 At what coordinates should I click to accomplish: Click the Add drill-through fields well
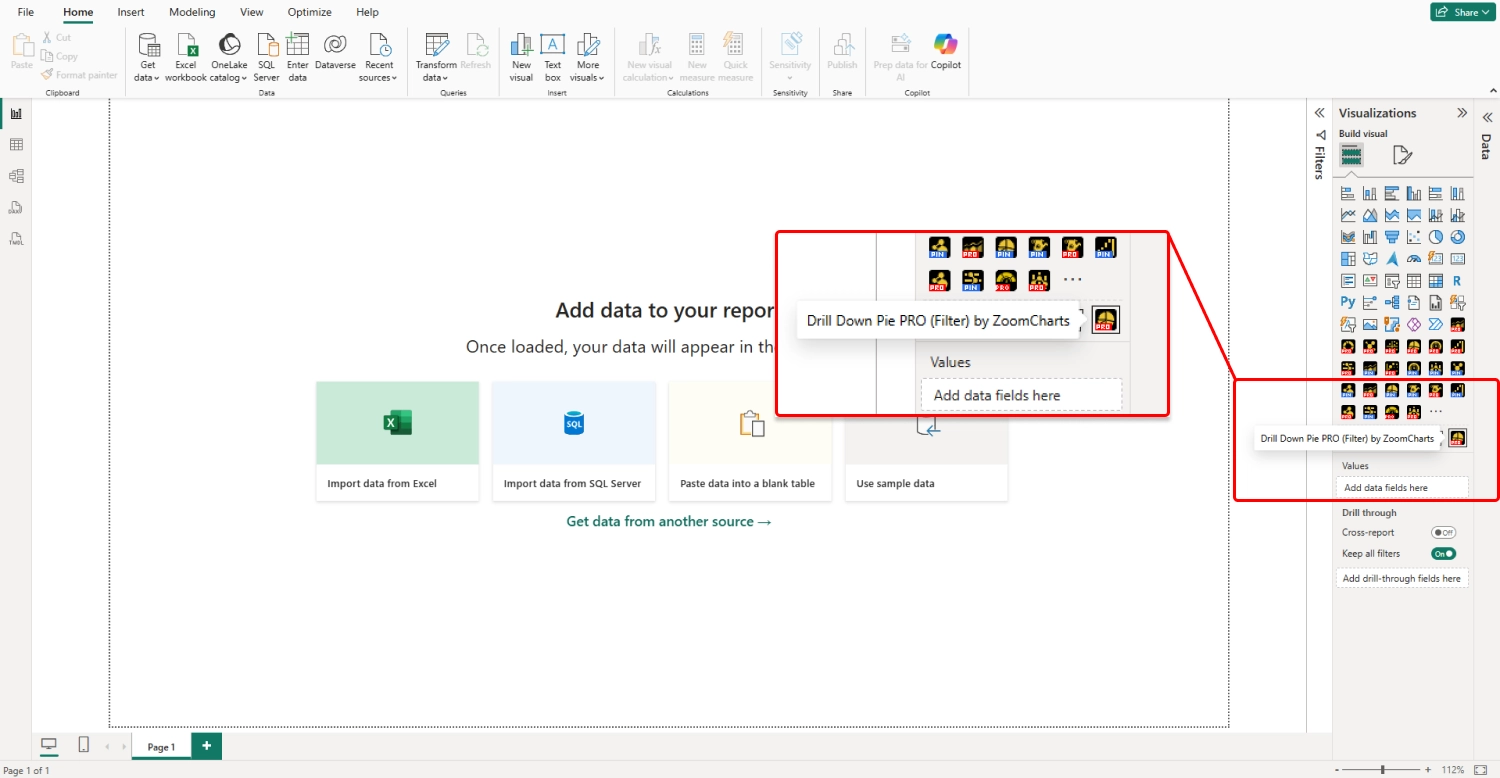pyautogui.click(x=1402, y=578)
